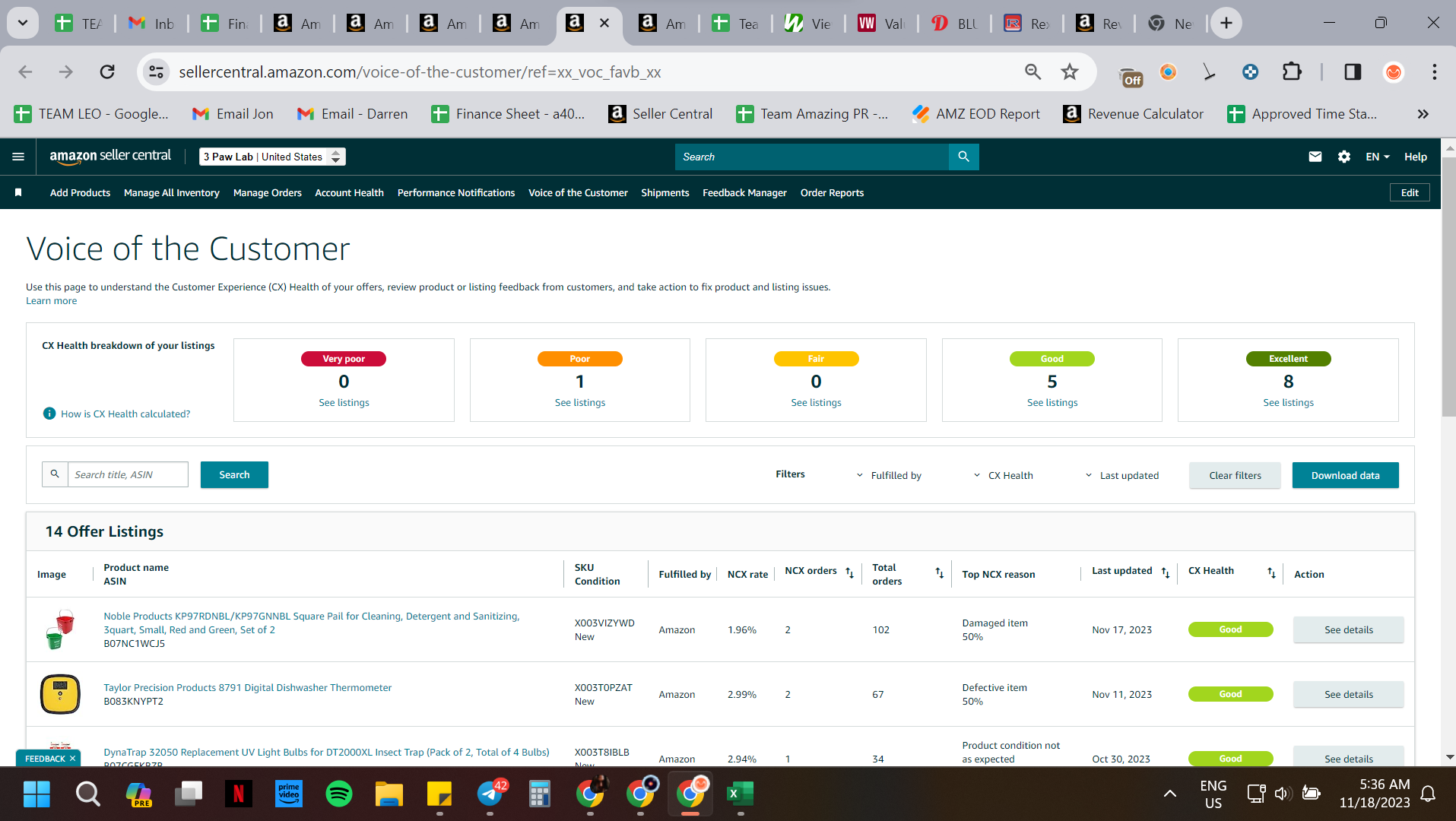Bookmark this page with the star icon
The image size is (1456, 821).
(x=1070, y=72)
